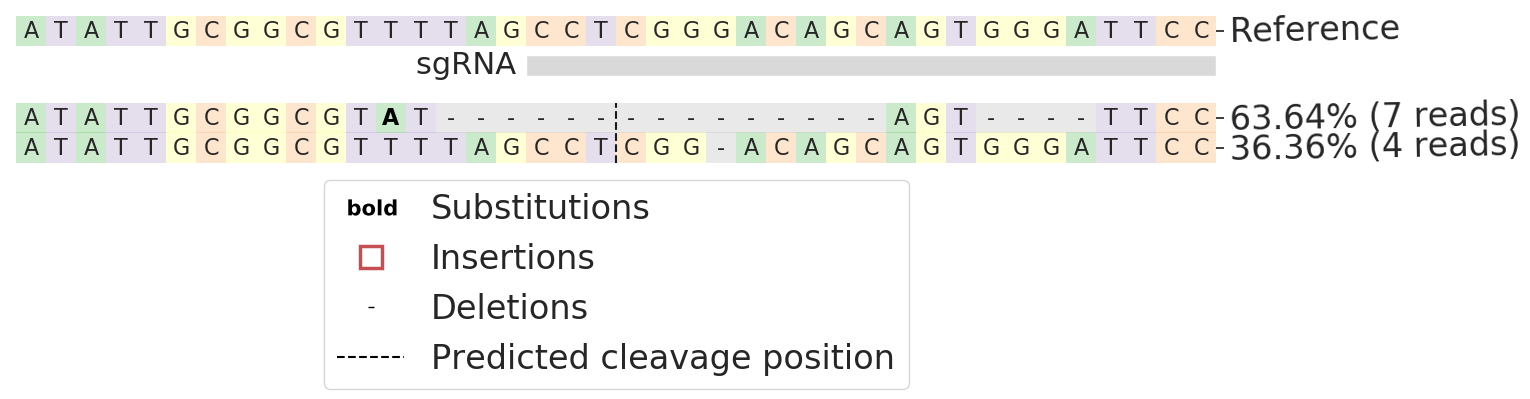Click the sgRNA label

tap(466, 65)
